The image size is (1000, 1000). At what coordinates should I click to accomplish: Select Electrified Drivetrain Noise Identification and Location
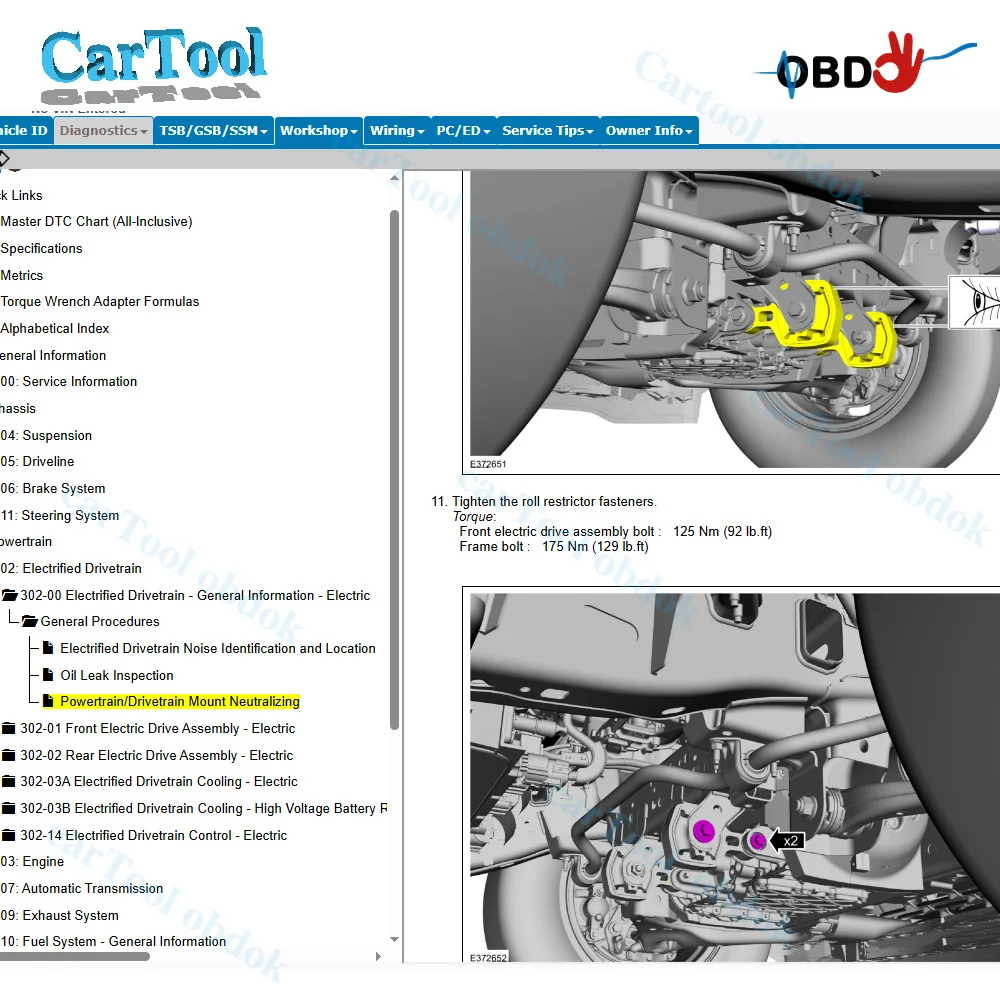click(x=218, y=649)
